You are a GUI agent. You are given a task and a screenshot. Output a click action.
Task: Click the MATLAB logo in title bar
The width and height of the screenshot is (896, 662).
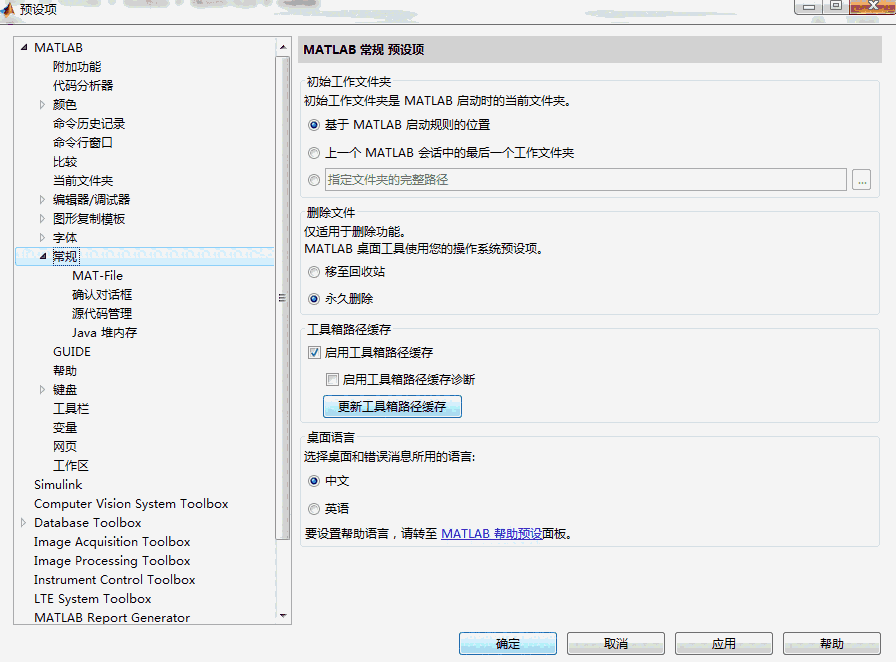pos(7,9)
